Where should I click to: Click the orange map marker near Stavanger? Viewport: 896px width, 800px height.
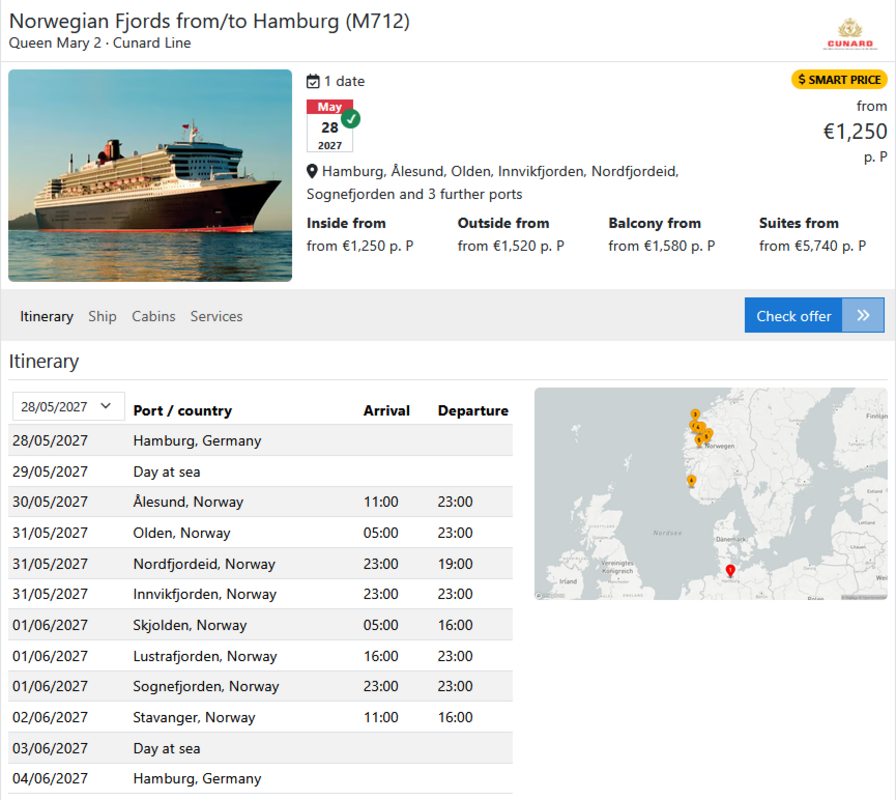[691, 481]
